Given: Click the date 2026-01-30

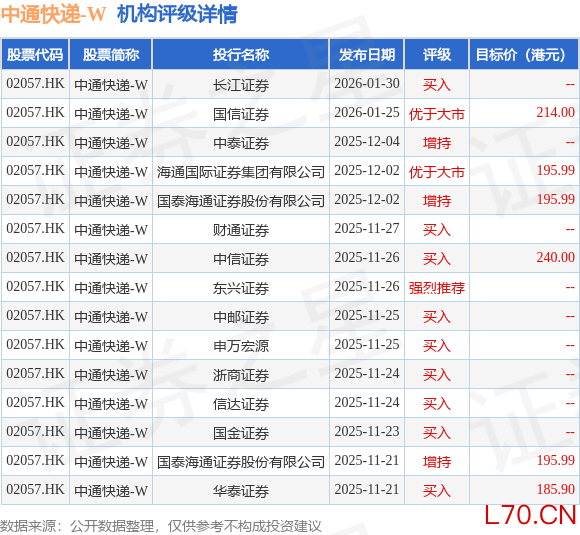Looking at the screenshot, I should click(x=367, y=84).
